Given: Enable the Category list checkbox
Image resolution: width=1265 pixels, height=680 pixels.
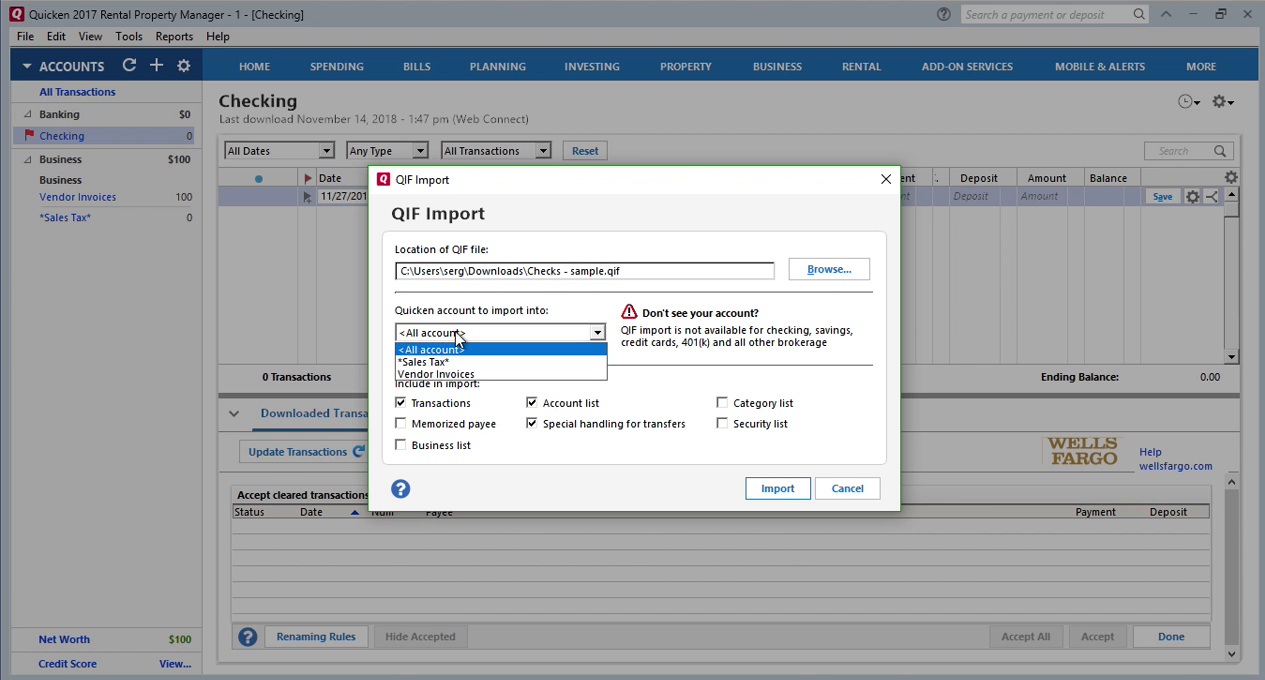Looking at the screenshot, I should (722, 403).
